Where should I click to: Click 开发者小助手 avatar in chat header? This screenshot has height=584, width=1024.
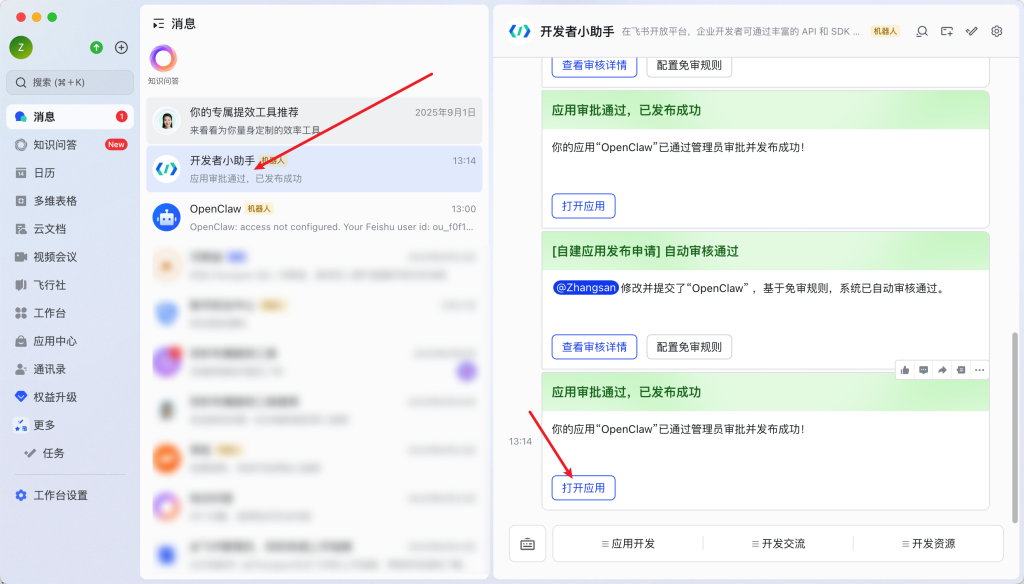520,31
